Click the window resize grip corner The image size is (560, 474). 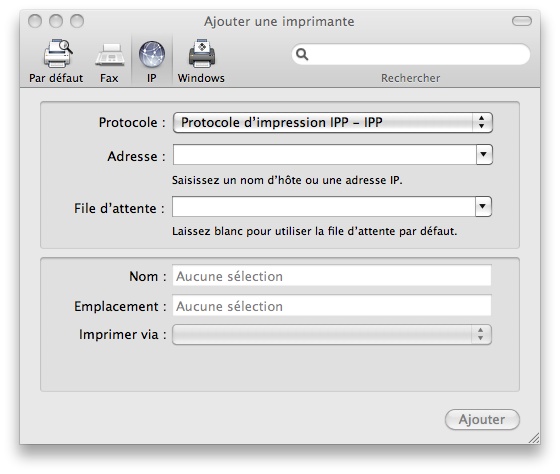pos(534,438)
